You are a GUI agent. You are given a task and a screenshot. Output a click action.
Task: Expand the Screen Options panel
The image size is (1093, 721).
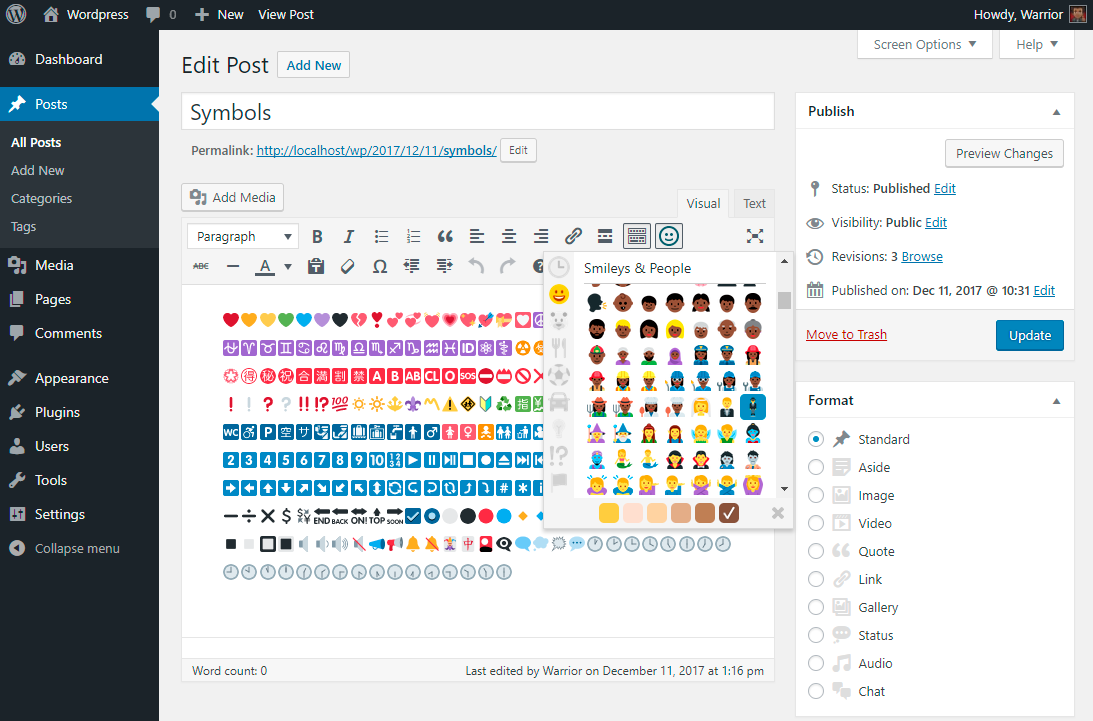pos(925,45)
